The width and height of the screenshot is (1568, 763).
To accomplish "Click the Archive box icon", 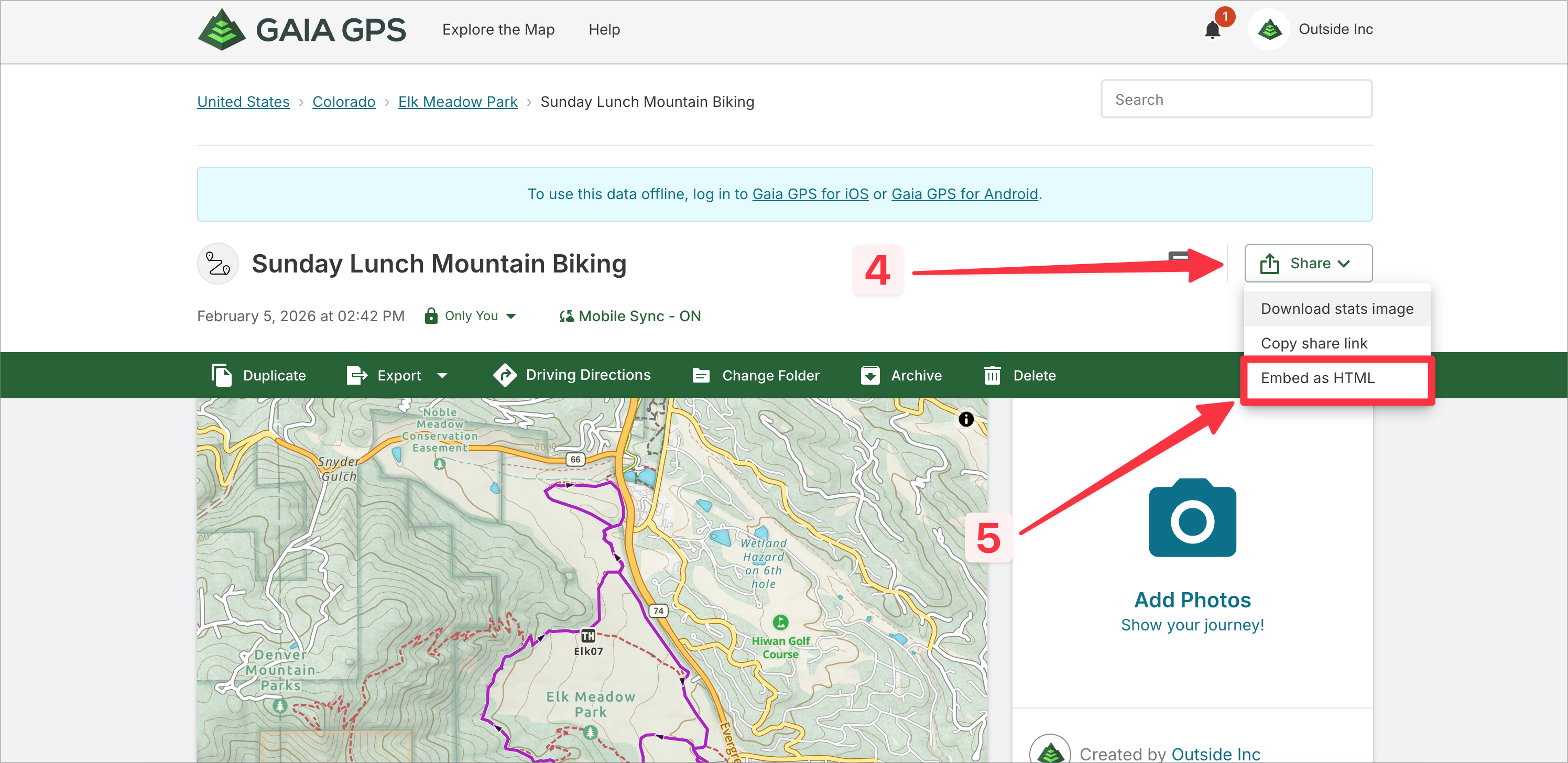I will (x=870, y=375).
